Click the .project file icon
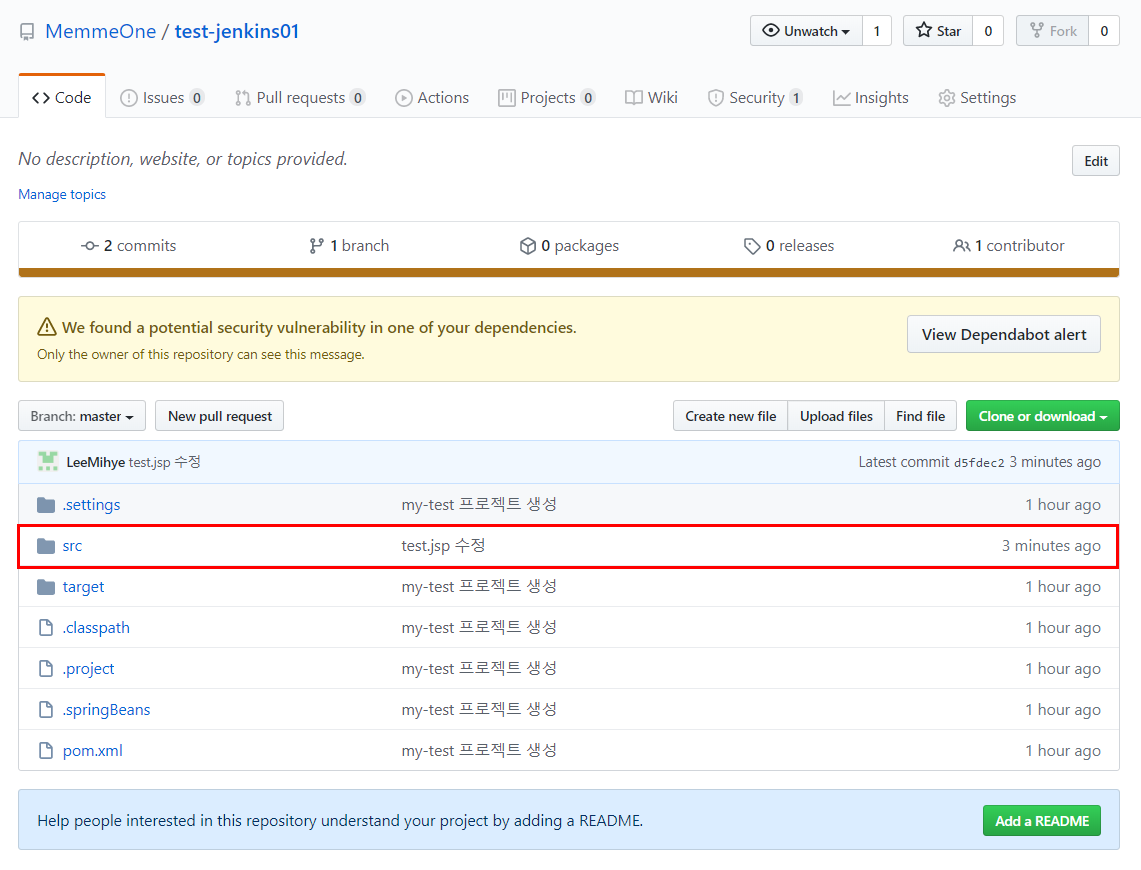Image resolution: width=1141 pixels, height=870 pixels. (x=46, y=669)
